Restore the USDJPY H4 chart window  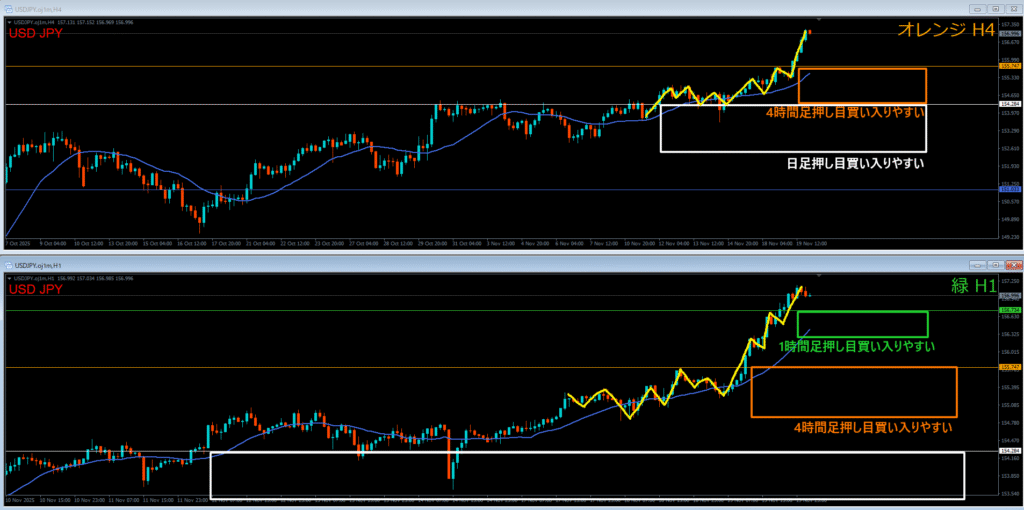pos(994,9)
